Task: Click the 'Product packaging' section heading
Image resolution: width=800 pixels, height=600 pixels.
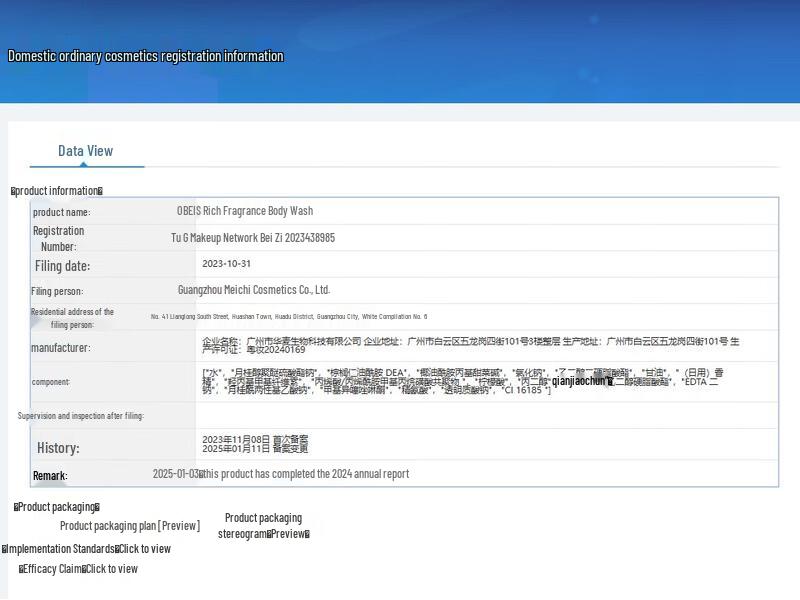Action: (57, 507)
